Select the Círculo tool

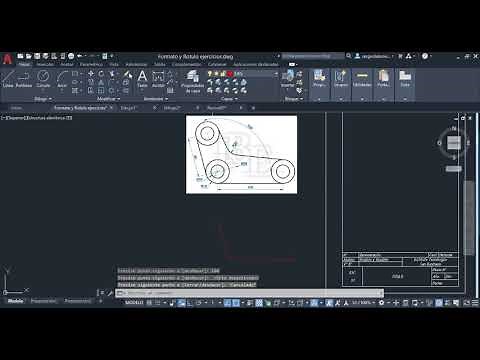click(43, 79)
